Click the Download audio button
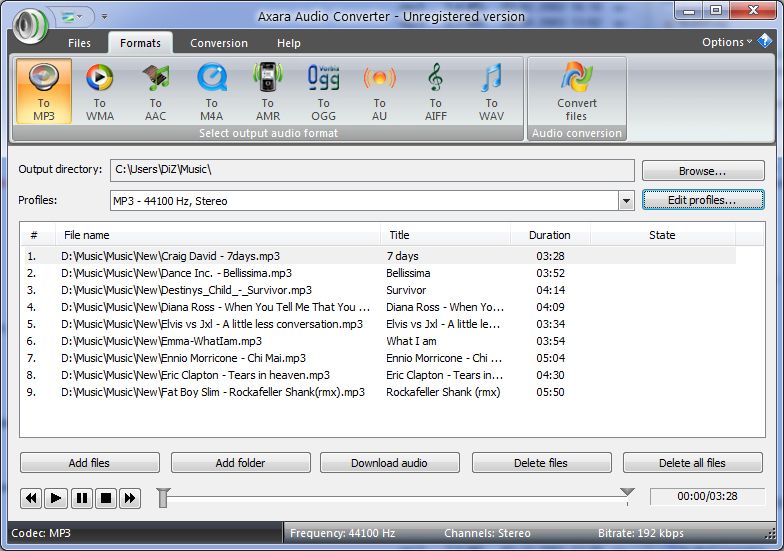The width and height of the screenshot is (784, 551). [x=390, y=463]
